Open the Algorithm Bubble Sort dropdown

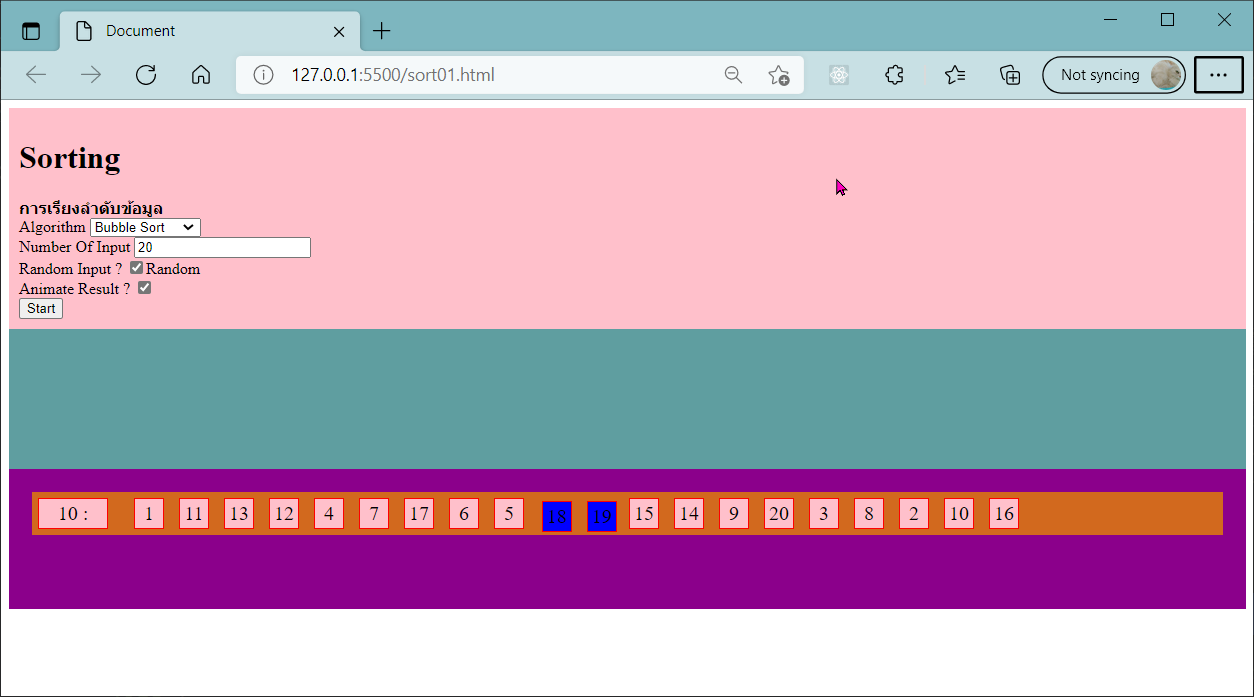click(145, 228)
